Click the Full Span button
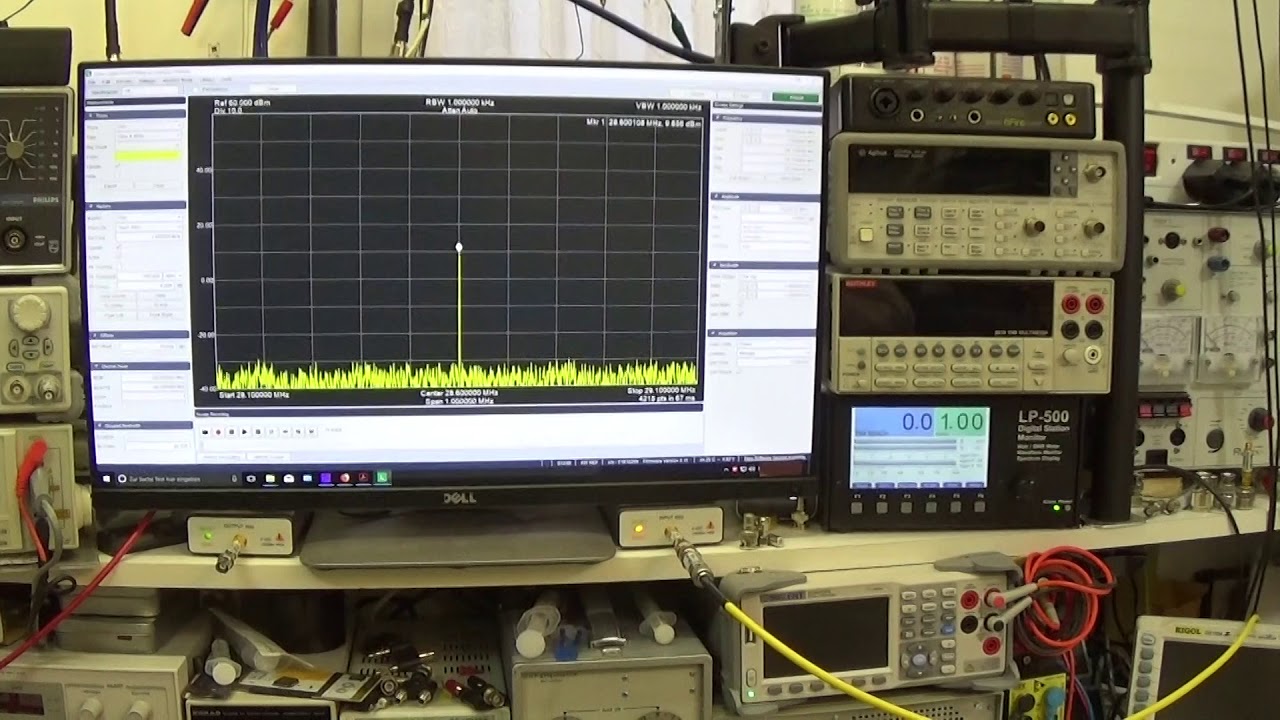 coord(739,178)
